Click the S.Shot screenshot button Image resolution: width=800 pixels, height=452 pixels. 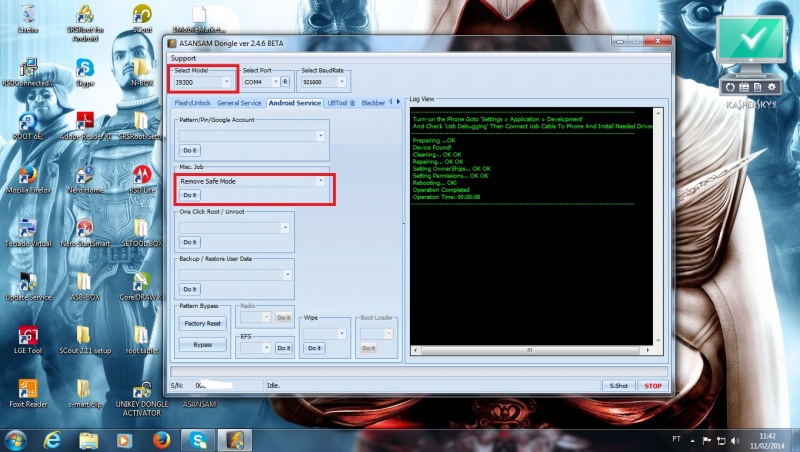(x=618, y=386)
